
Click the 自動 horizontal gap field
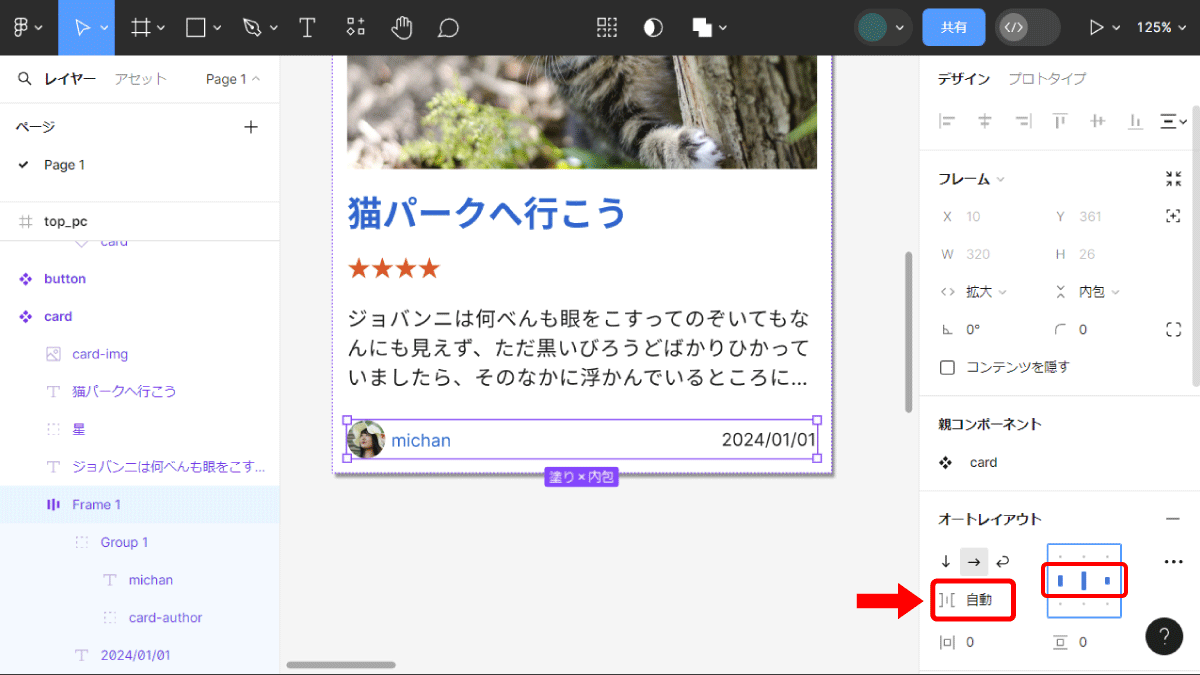975,600
